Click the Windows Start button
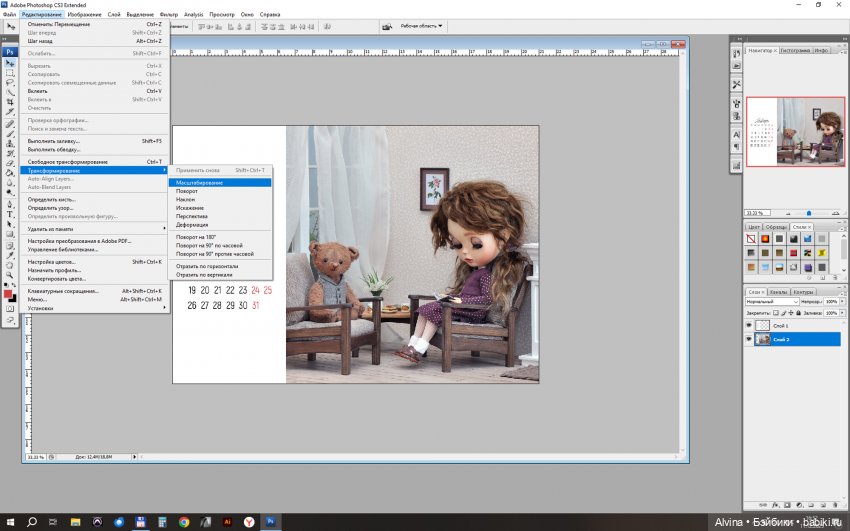The image size is (850, 531). click(10, 522)
